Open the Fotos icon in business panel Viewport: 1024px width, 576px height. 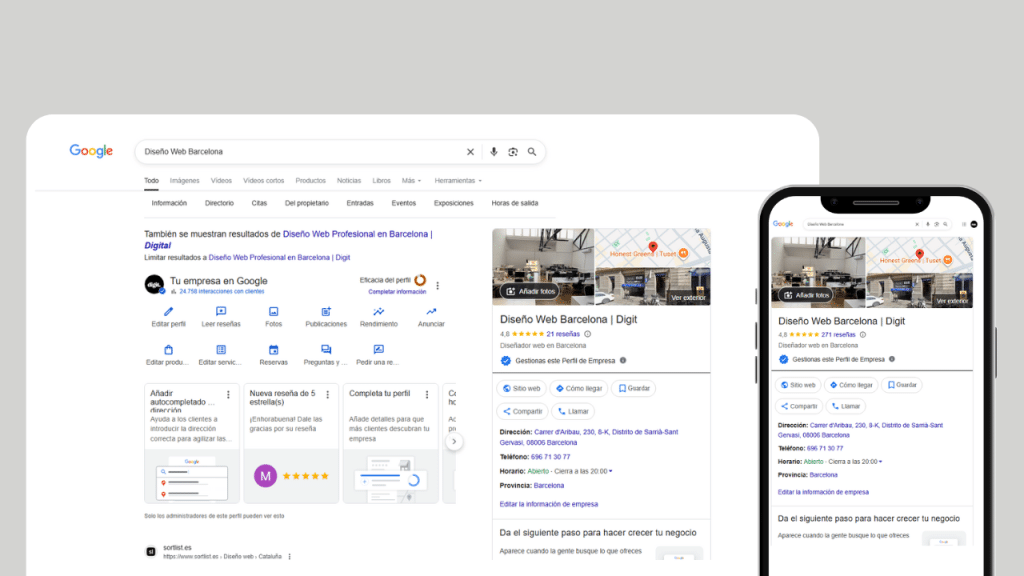[273, 312]
